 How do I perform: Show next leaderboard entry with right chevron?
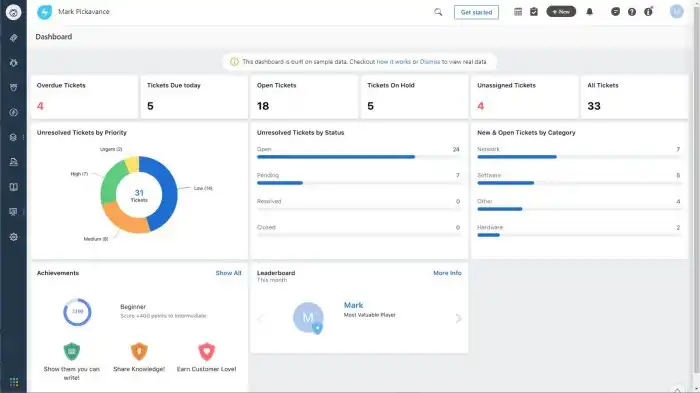click(458, 318)
